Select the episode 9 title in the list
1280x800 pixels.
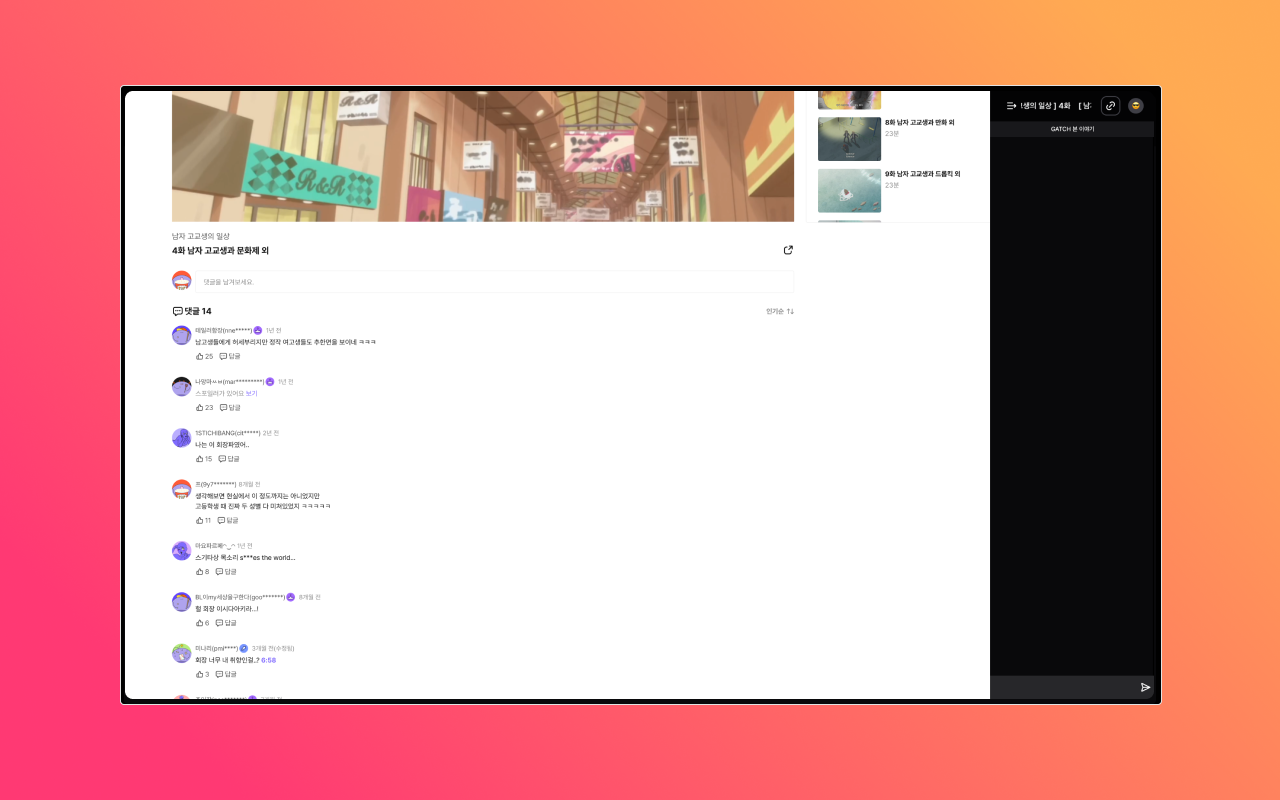[922, 173]
